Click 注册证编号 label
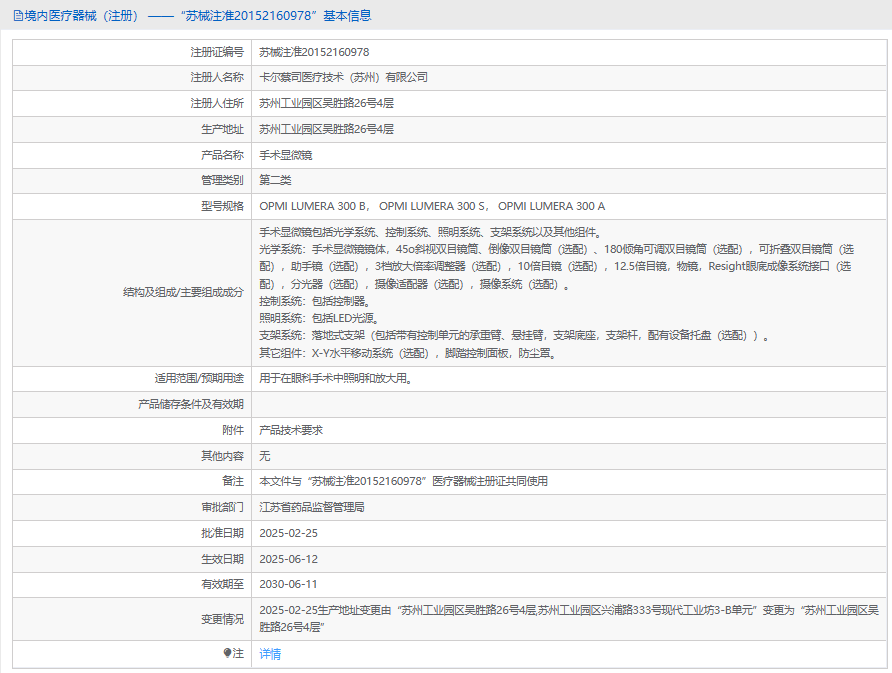This screenshot has width=892, height=673. 217,52
